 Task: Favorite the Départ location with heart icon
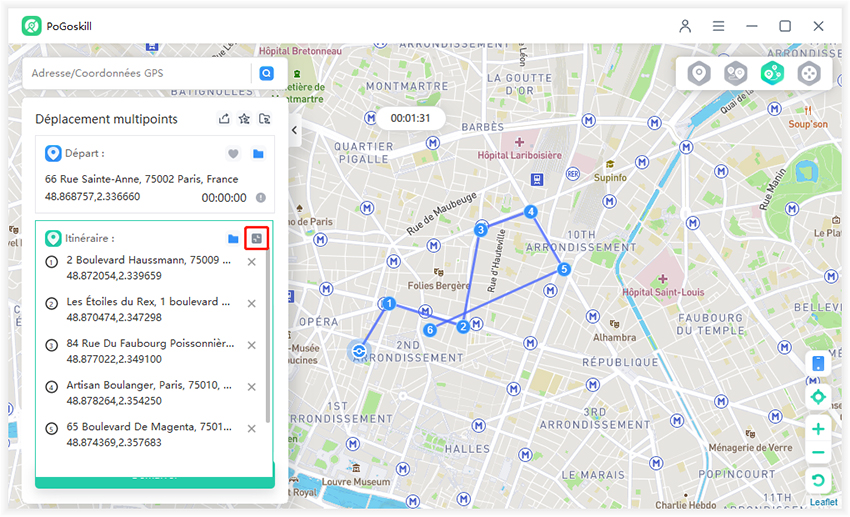click(233, 154)
